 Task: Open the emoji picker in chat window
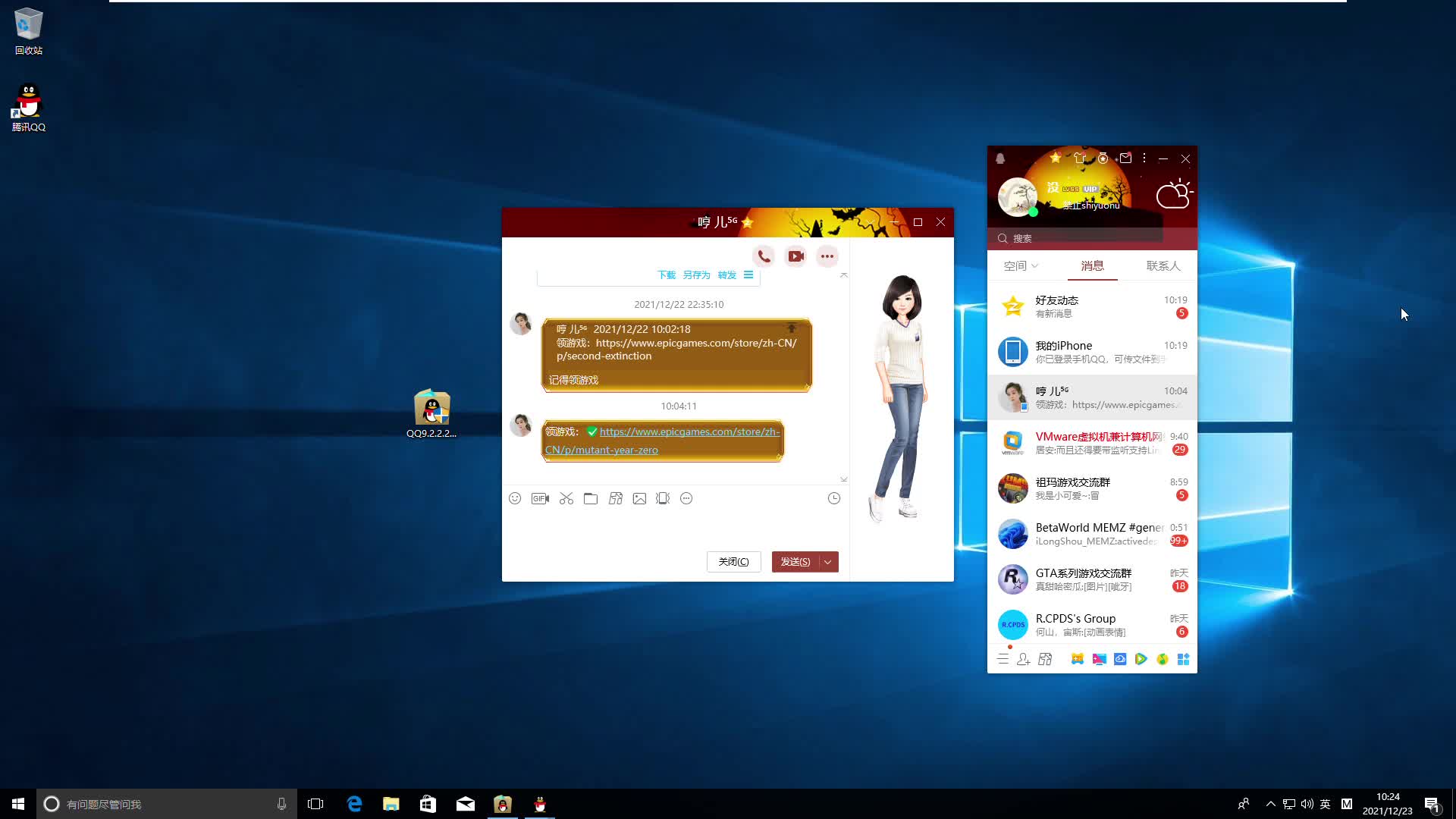click(515, 498)
